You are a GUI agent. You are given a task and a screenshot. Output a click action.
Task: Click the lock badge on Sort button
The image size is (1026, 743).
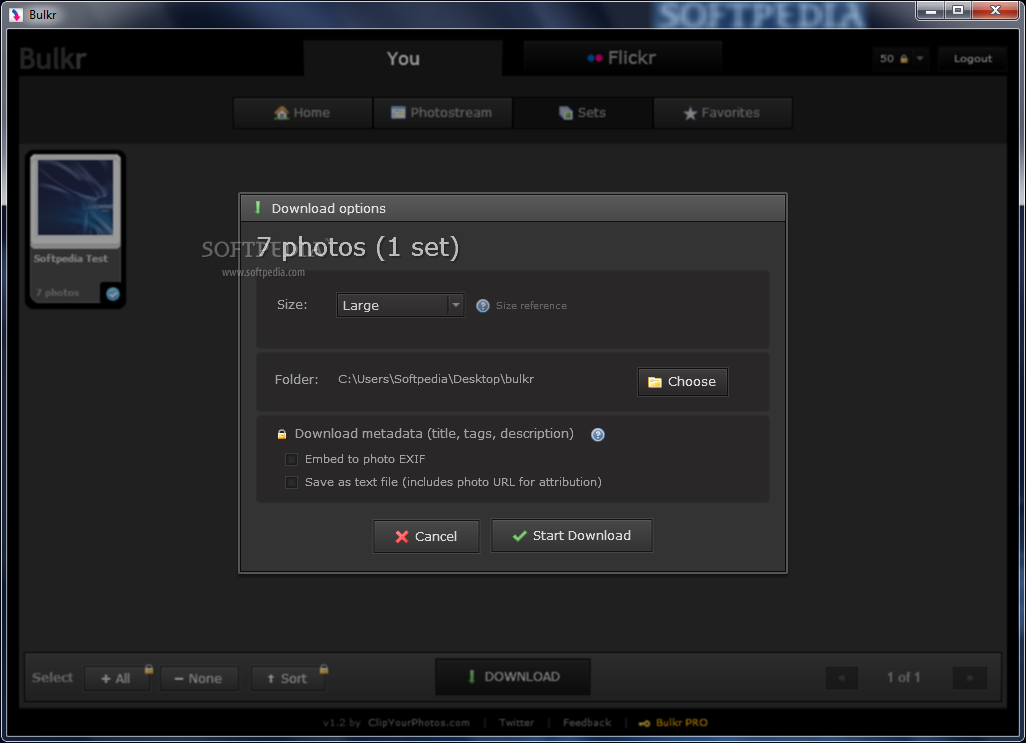[x=323, y=669]
